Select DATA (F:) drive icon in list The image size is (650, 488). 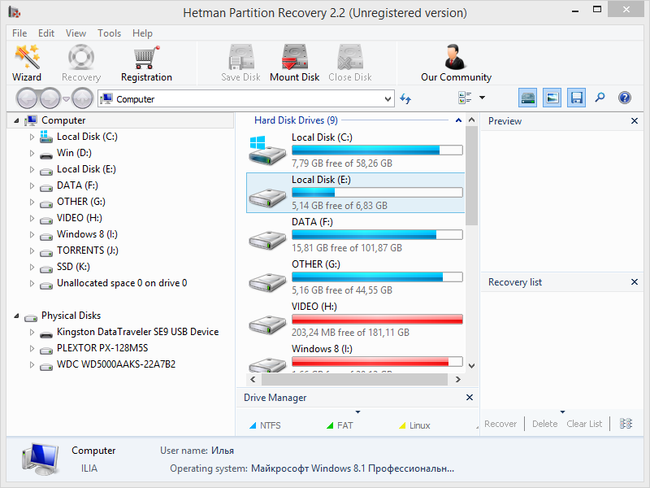[267, 240]
